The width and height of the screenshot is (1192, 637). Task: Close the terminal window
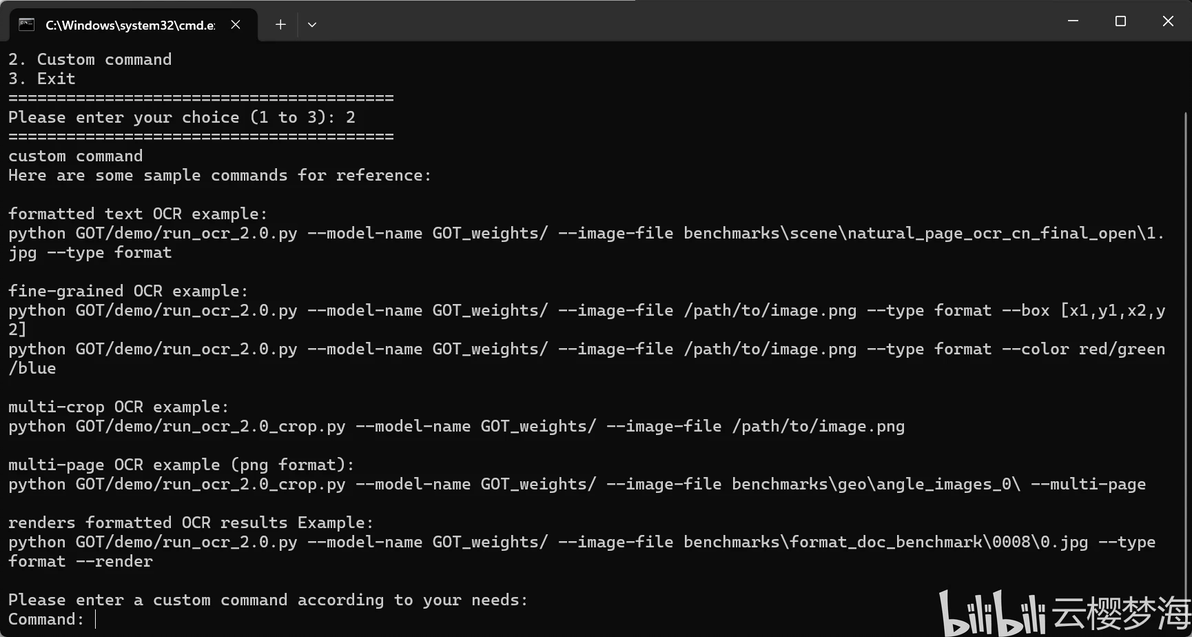pos(1168,21)
